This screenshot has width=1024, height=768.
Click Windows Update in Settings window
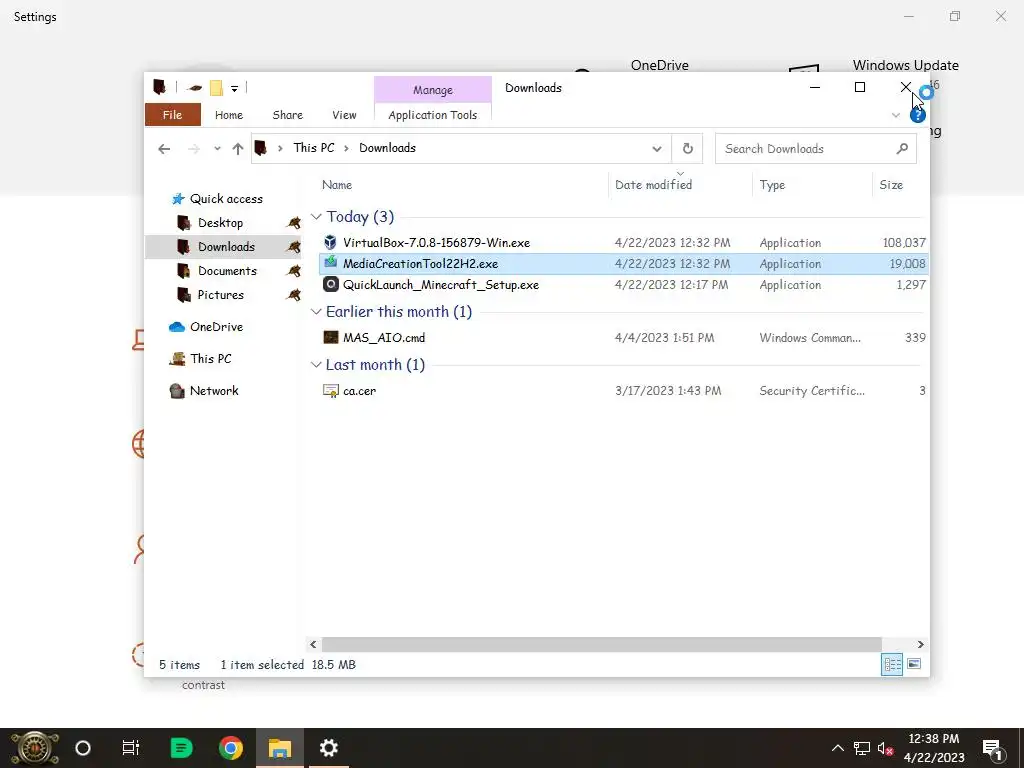point(905,65)
